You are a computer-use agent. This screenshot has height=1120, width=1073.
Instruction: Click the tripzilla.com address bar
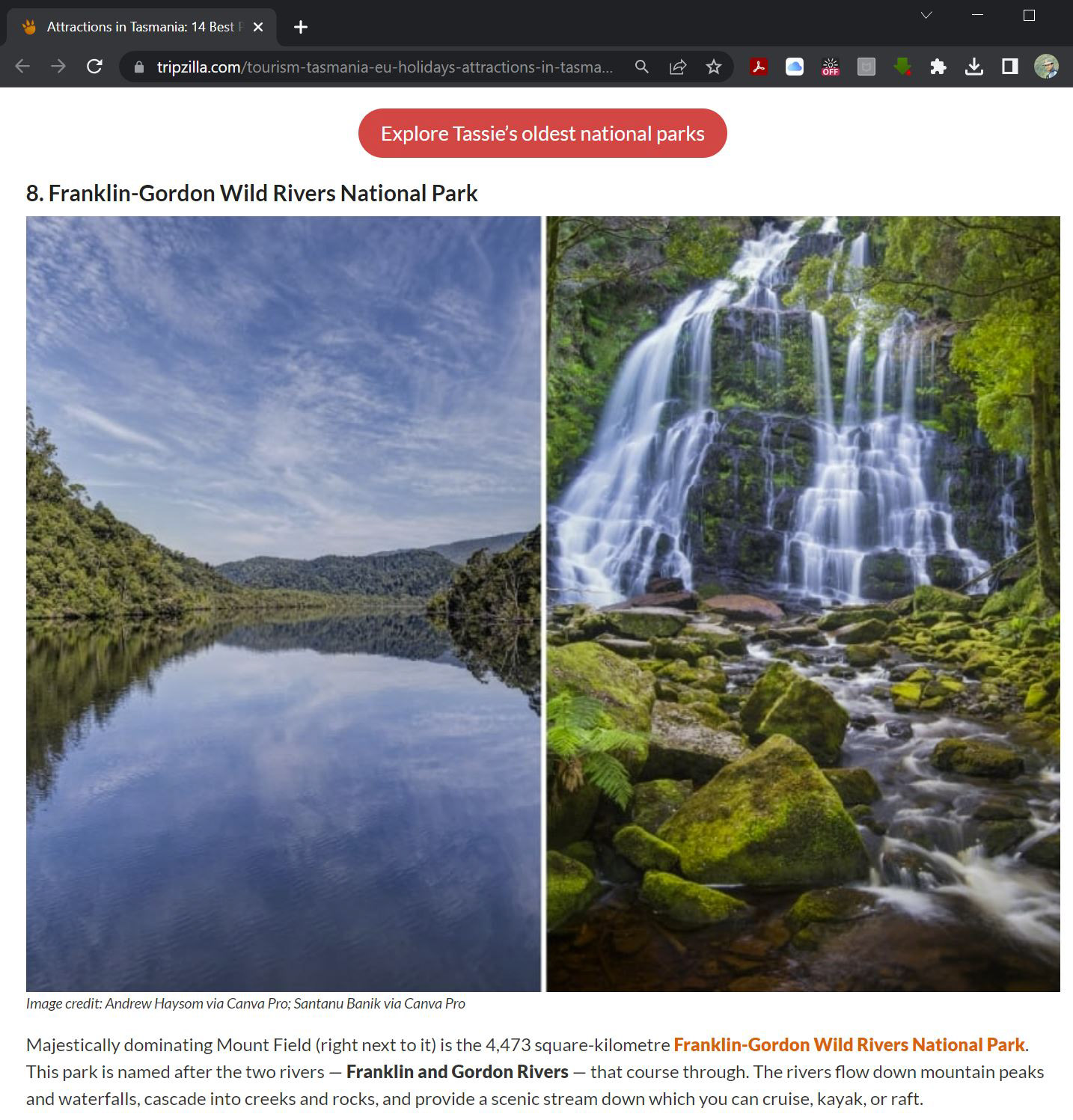click(384, 67)
